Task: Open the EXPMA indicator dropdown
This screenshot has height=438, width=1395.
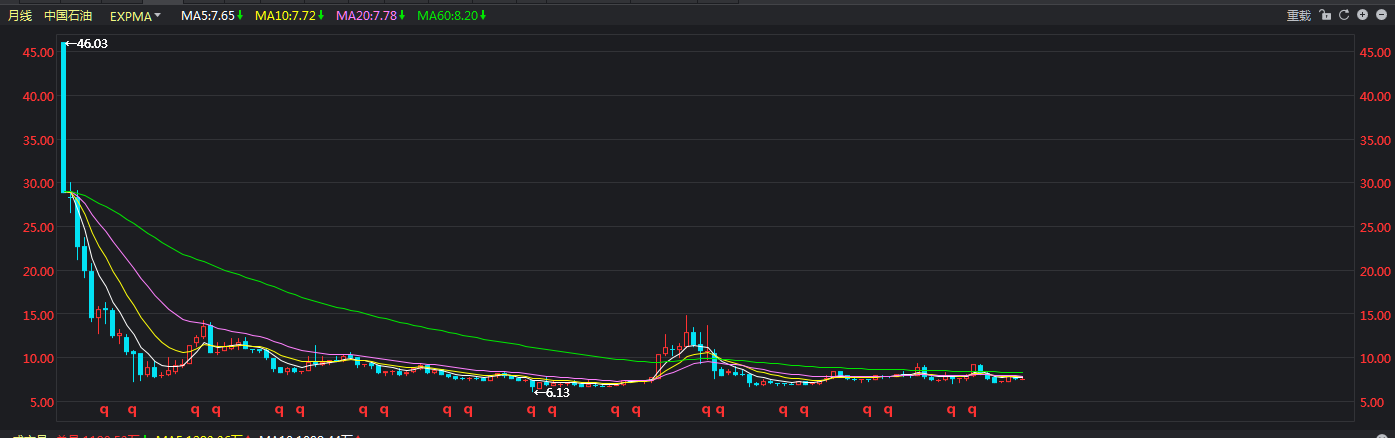Action: pos(135,16)
